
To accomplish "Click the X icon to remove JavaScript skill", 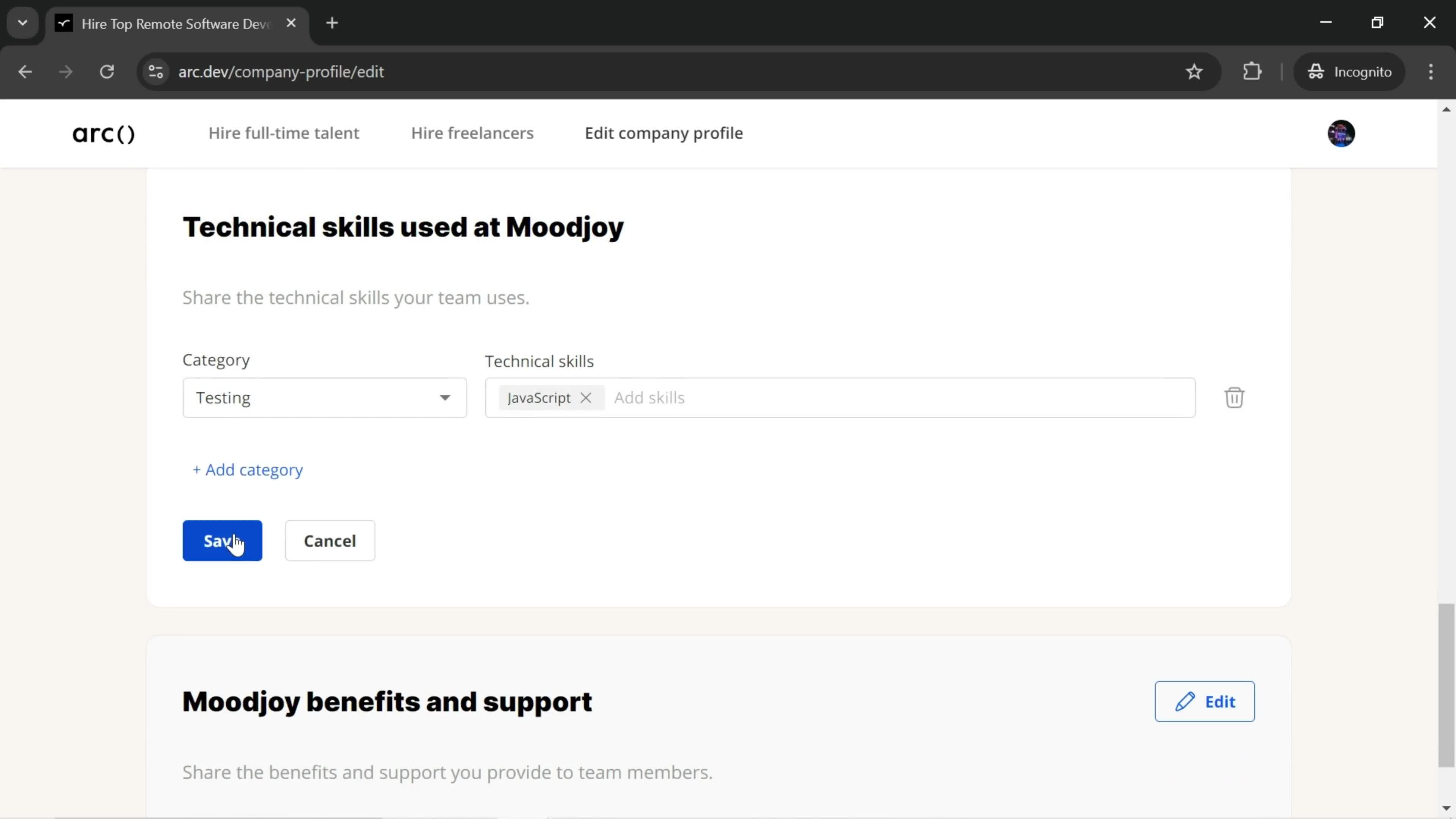I will coord(586,397).
